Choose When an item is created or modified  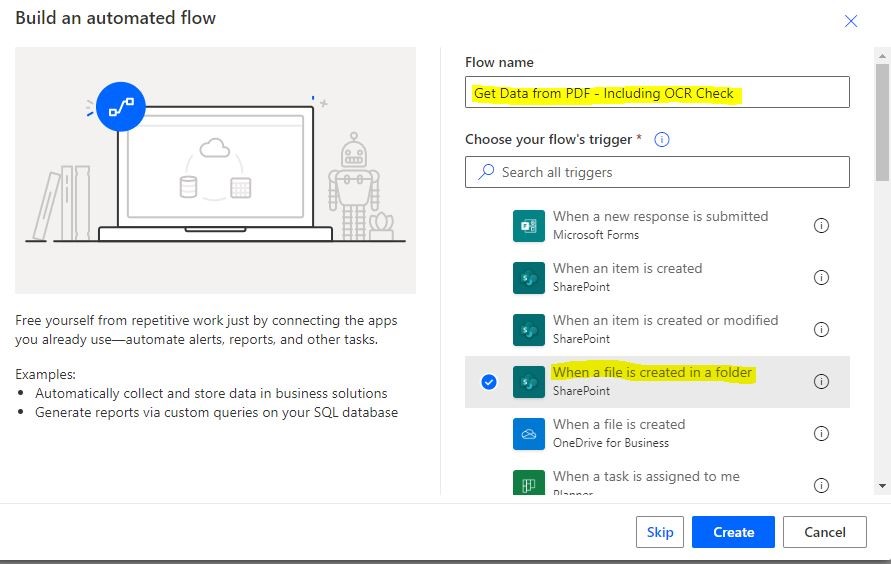pos(657,329)
